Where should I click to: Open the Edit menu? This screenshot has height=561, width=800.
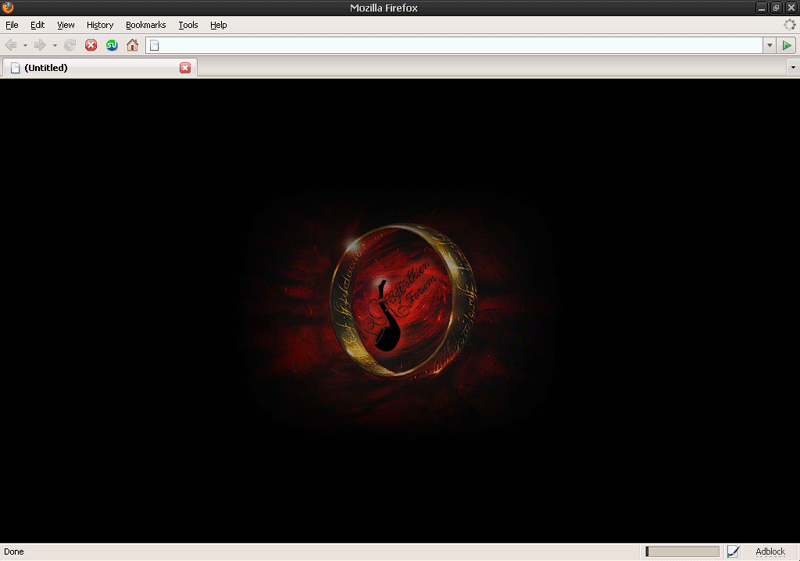pyautogui.click(x=37, y=25)
